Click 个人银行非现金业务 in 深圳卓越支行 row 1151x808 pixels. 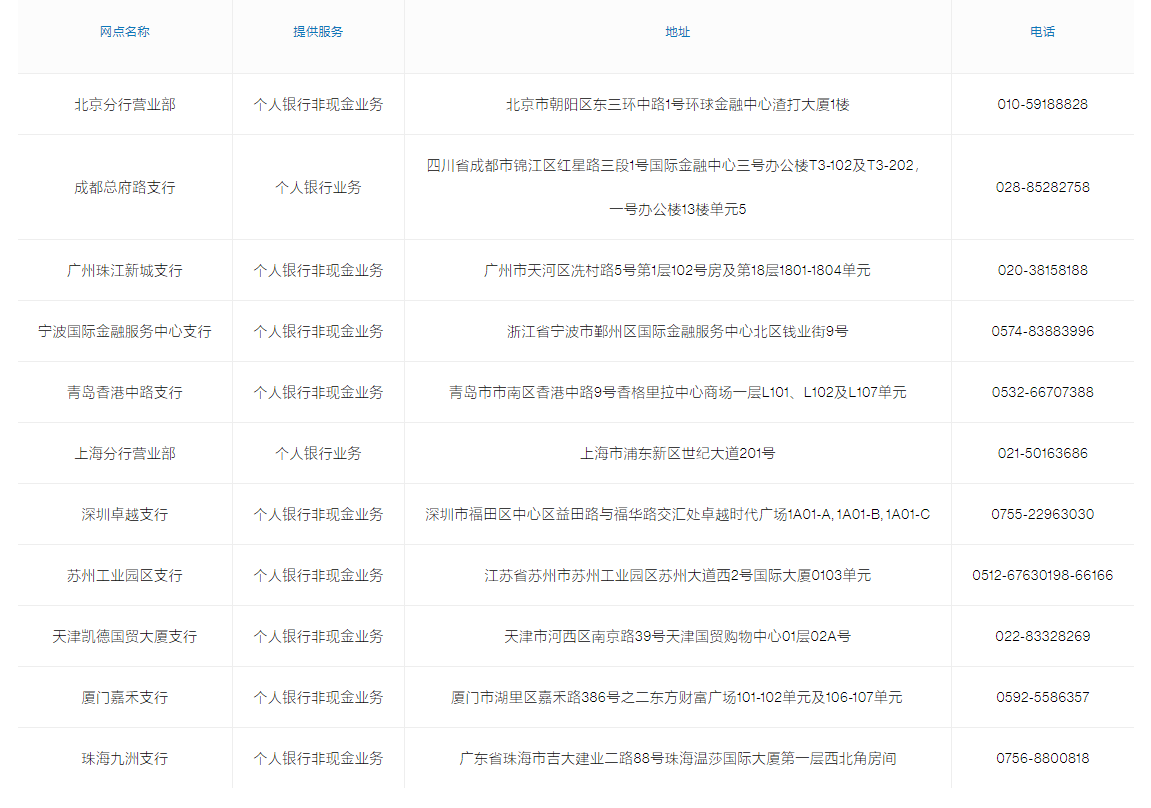point(318,514)
